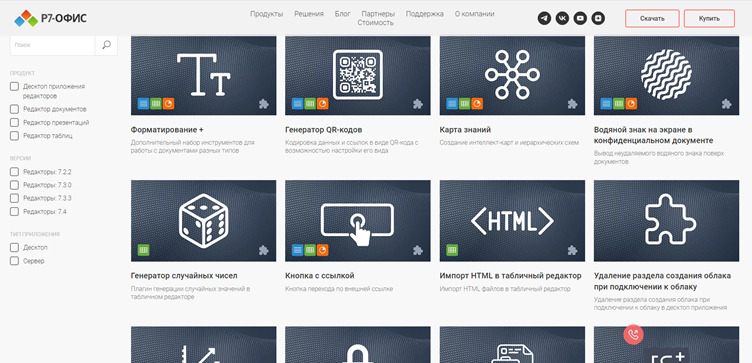This screenshot has width=752, height=363.
Task: Open the Продукты menu
Action: pyautogui.click(x=267, y=14)
